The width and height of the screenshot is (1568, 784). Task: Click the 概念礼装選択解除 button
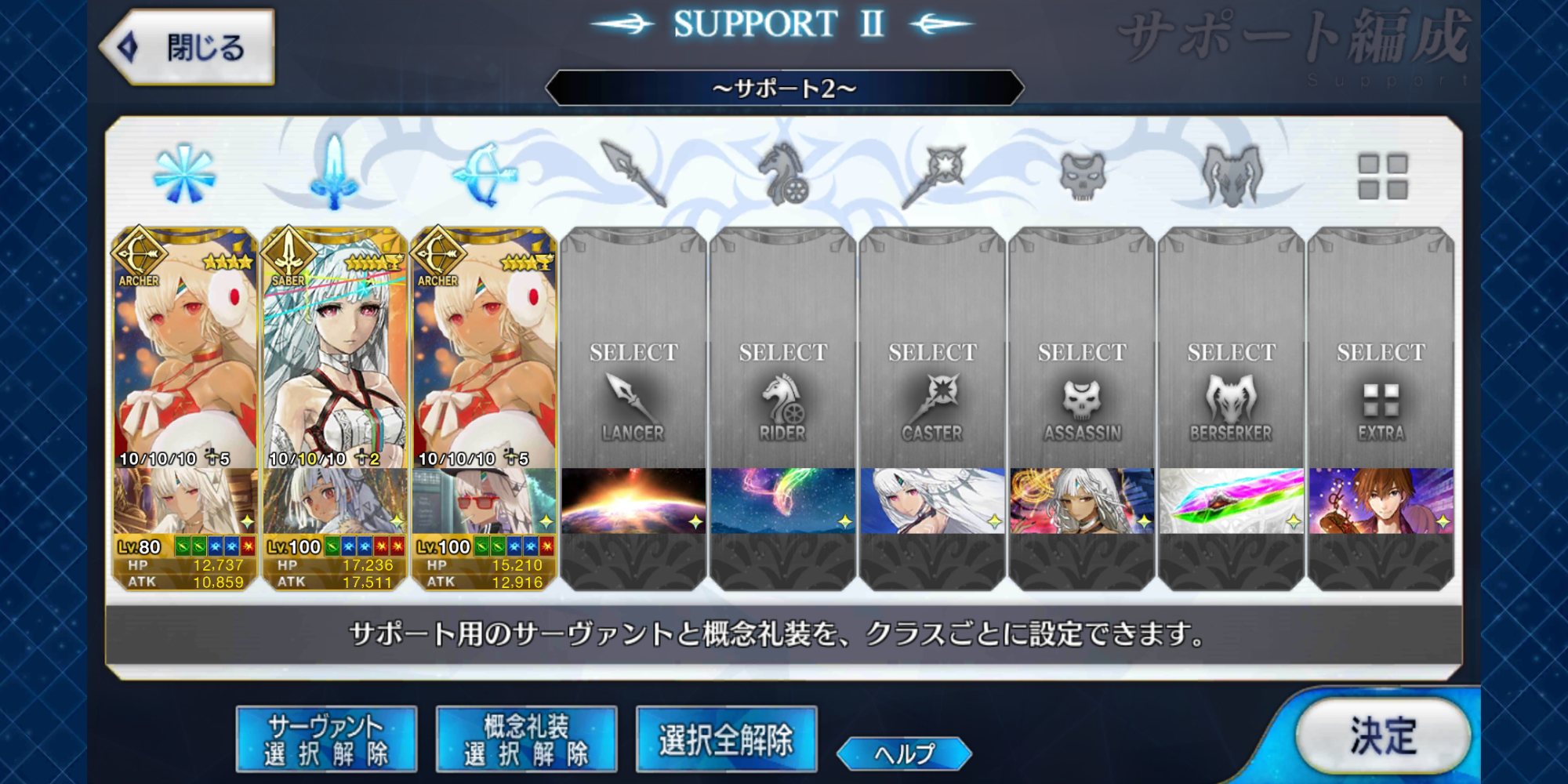tap(526, 739)
